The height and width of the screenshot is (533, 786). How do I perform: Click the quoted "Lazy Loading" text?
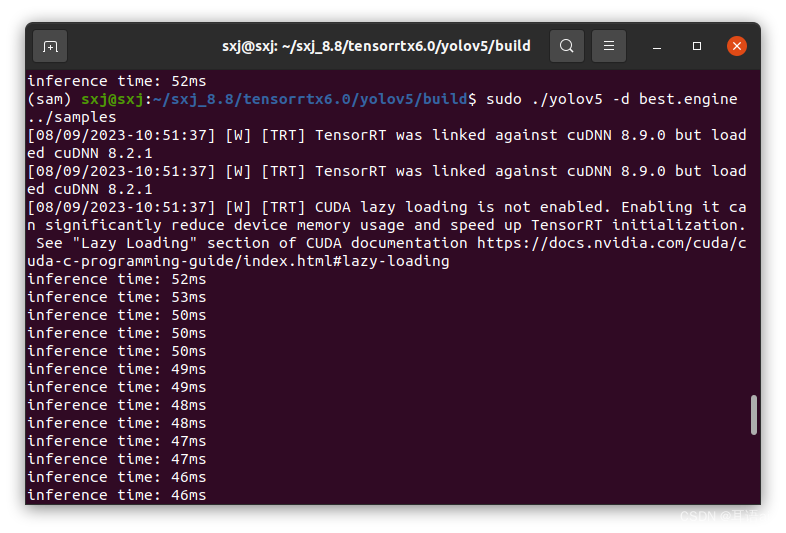(134, 243)
